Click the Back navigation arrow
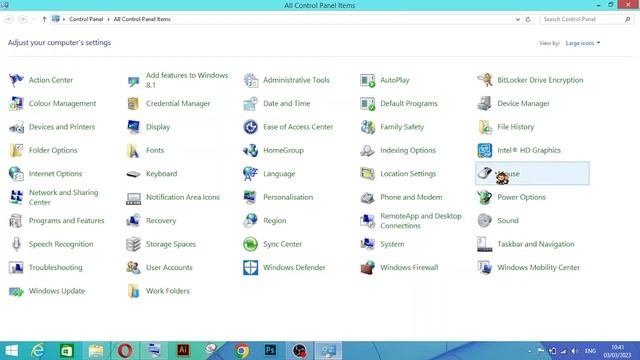 (x=9, y=19)
